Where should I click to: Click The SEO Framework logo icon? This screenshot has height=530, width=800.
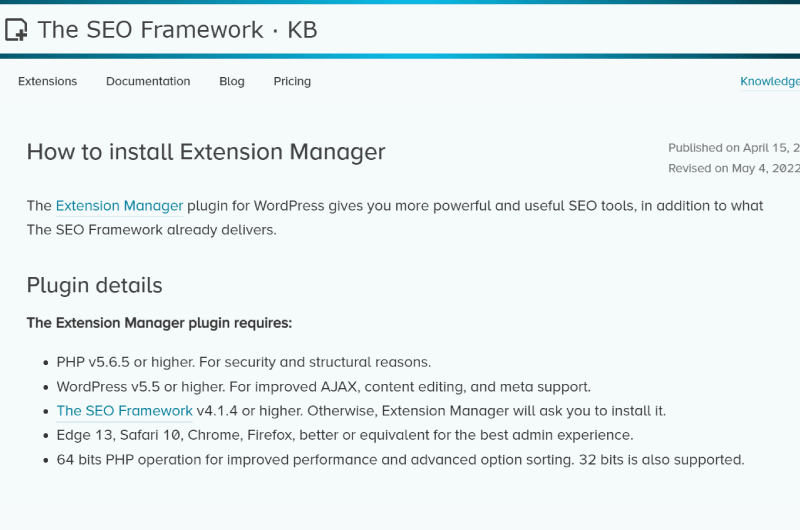click(x=16, y=30)
